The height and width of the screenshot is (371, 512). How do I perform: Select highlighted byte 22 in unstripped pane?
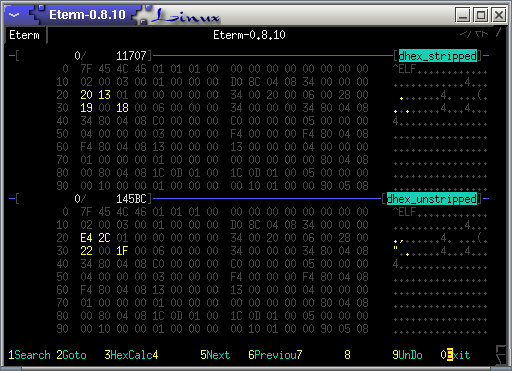click(86, 251)
